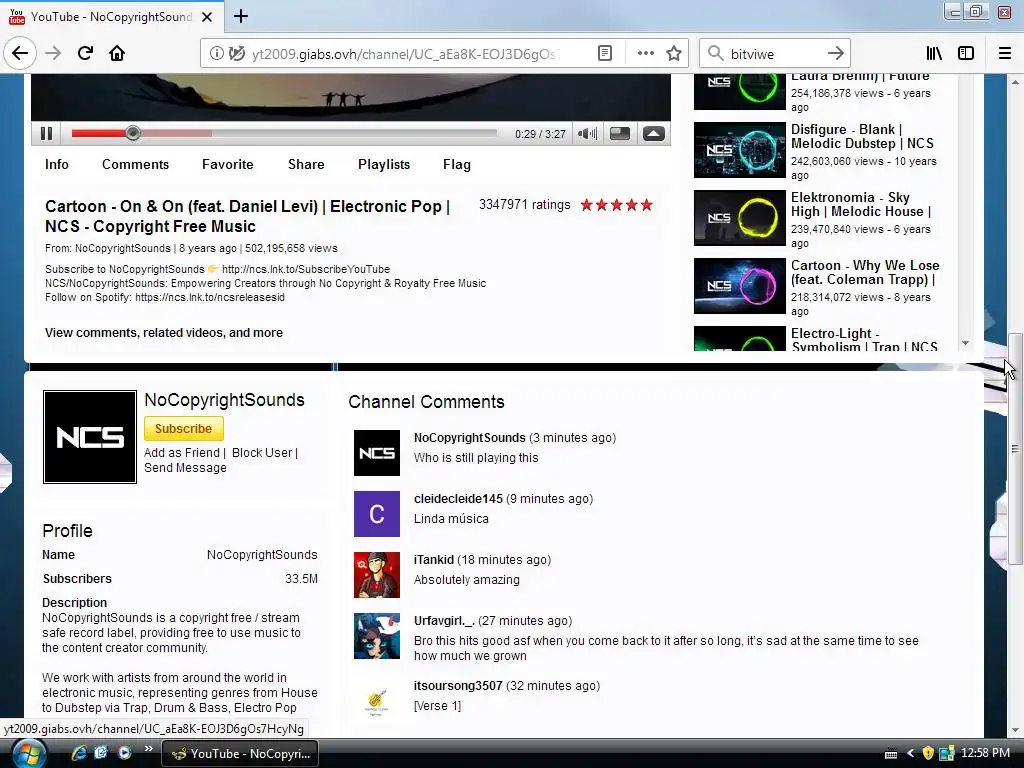1024x768 pixels.
Task: Close the YouTube tab
Action: coord(207,17)
